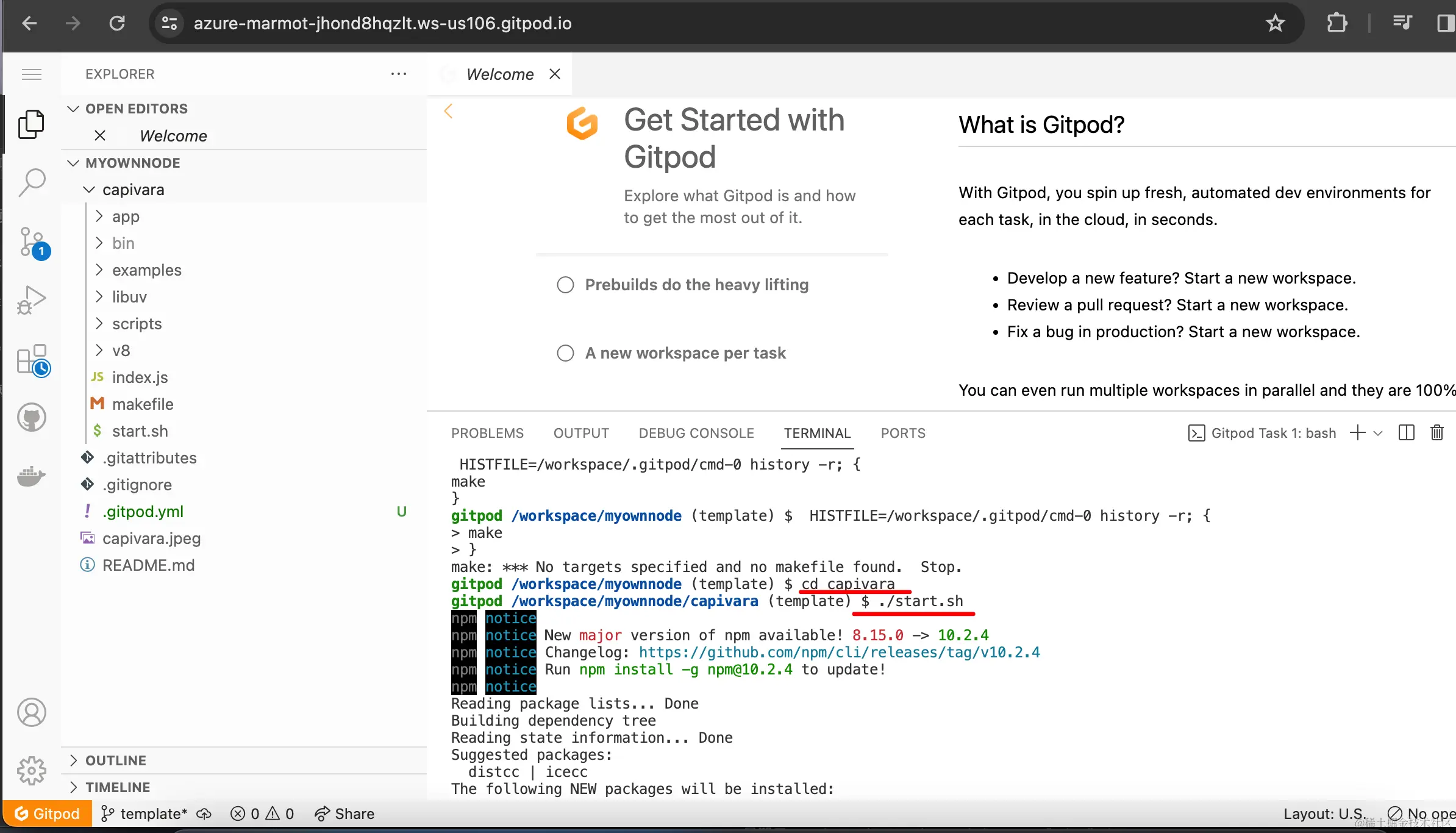Click the kill terminal trash icon
Image resolution: width=1456 pixels, height=833 pixels.
coord(1436,433)
